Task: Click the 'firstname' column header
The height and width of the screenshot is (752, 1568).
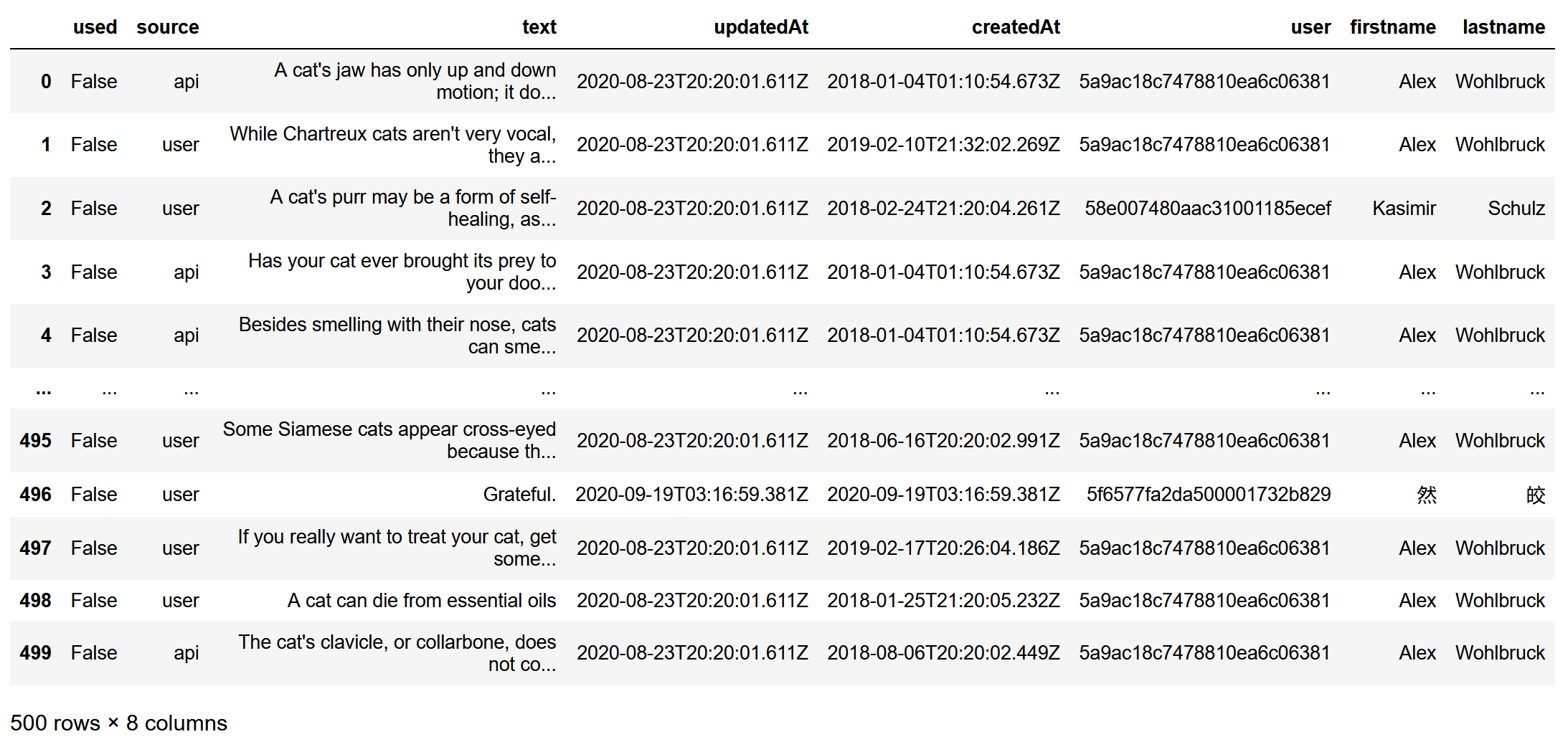Action: pos(1393,27)
